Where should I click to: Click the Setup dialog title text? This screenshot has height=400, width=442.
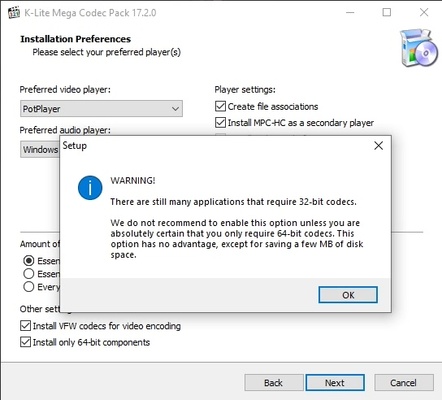click(75, 146)
